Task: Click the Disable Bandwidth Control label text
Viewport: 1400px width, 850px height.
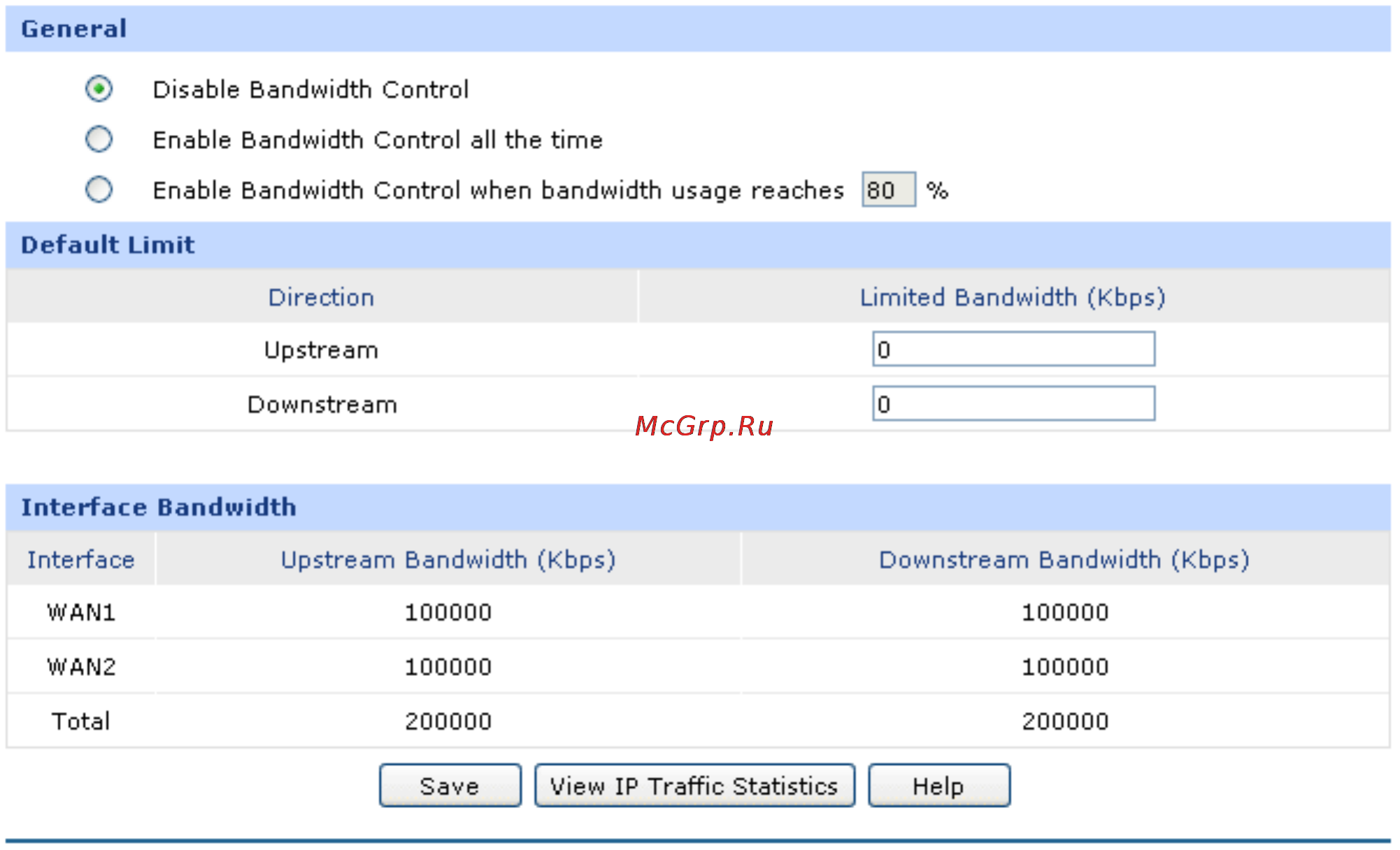Action: (x=310, y=89)
